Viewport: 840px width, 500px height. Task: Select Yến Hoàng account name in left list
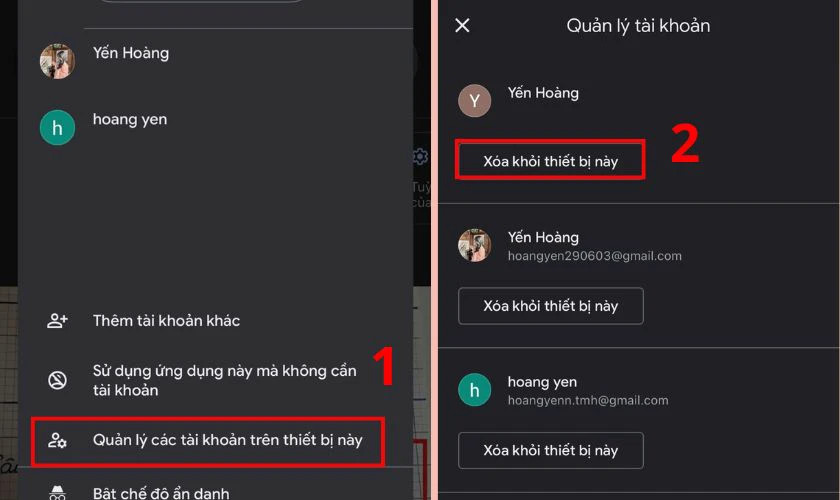(x=131, y=53)
